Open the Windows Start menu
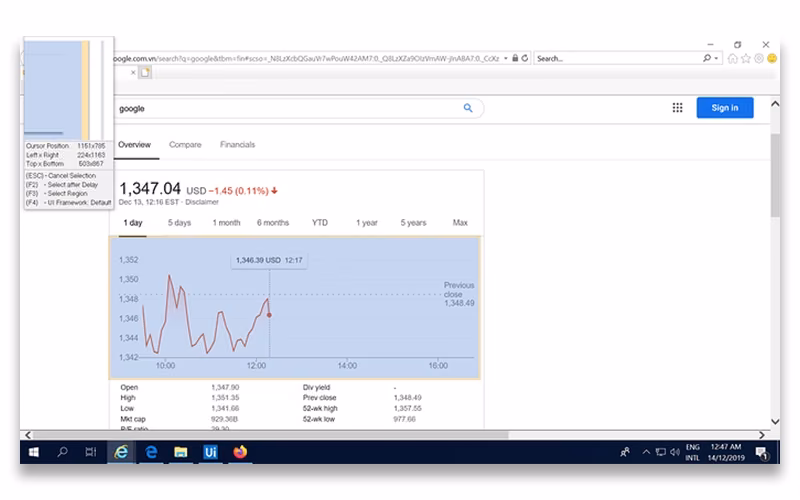The width and height of the screenshot is (800, 500). coord(34,452)
